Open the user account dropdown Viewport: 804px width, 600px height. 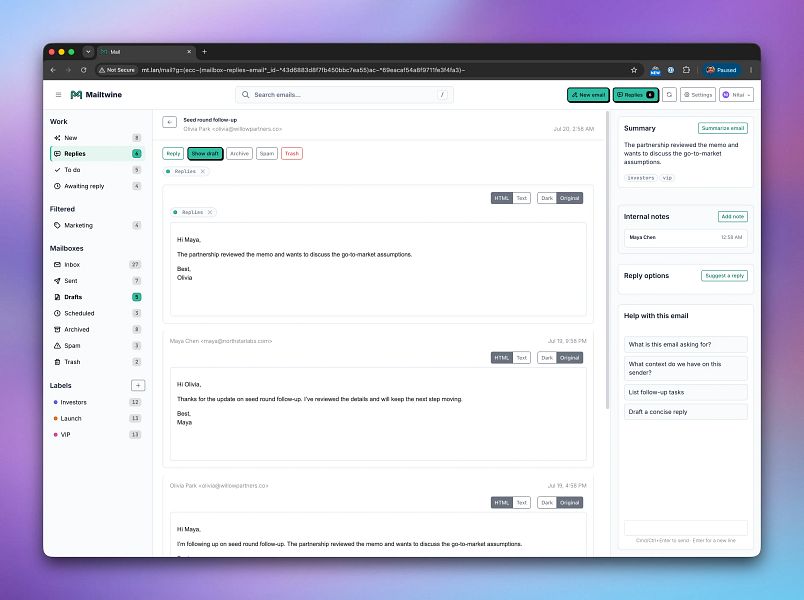(x=736, y=95)
